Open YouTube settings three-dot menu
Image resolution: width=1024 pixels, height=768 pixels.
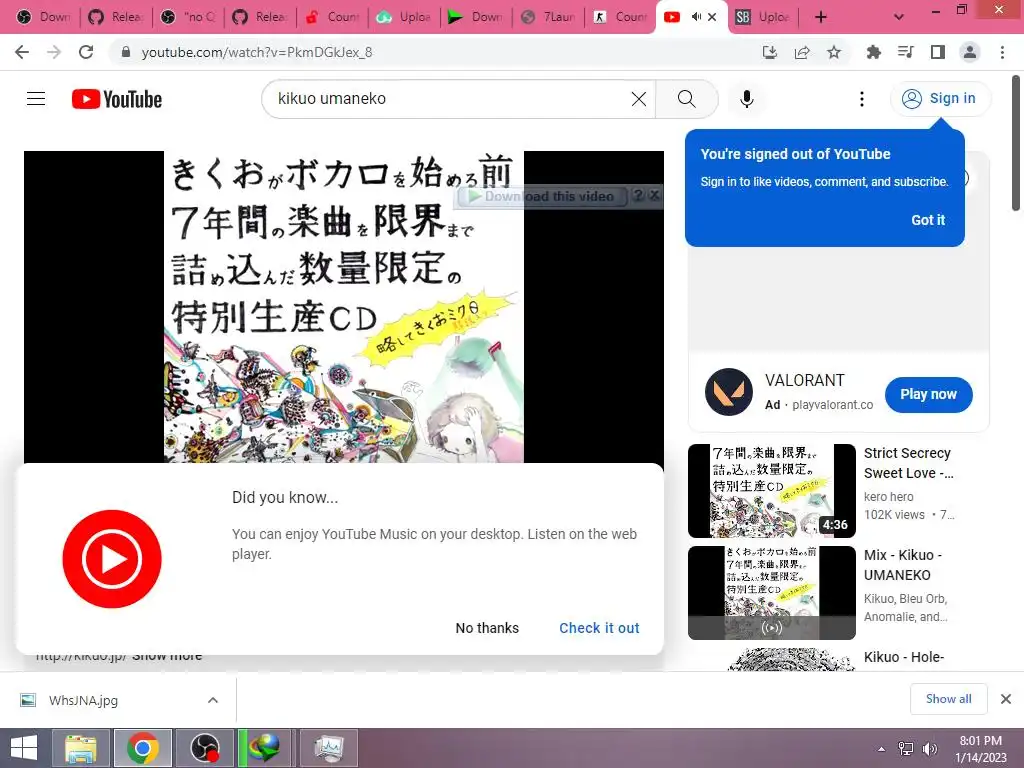pos(861,99)
